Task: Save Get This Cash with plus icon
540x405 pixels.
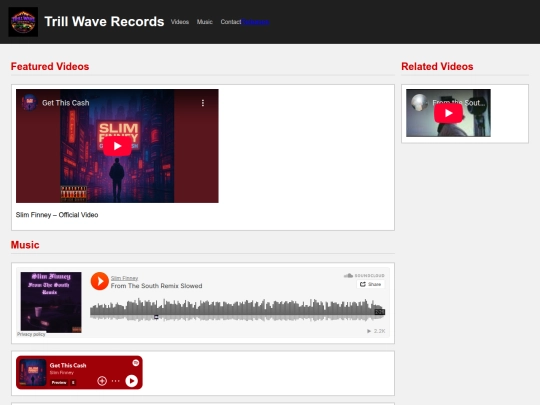Action: point(102,381)
